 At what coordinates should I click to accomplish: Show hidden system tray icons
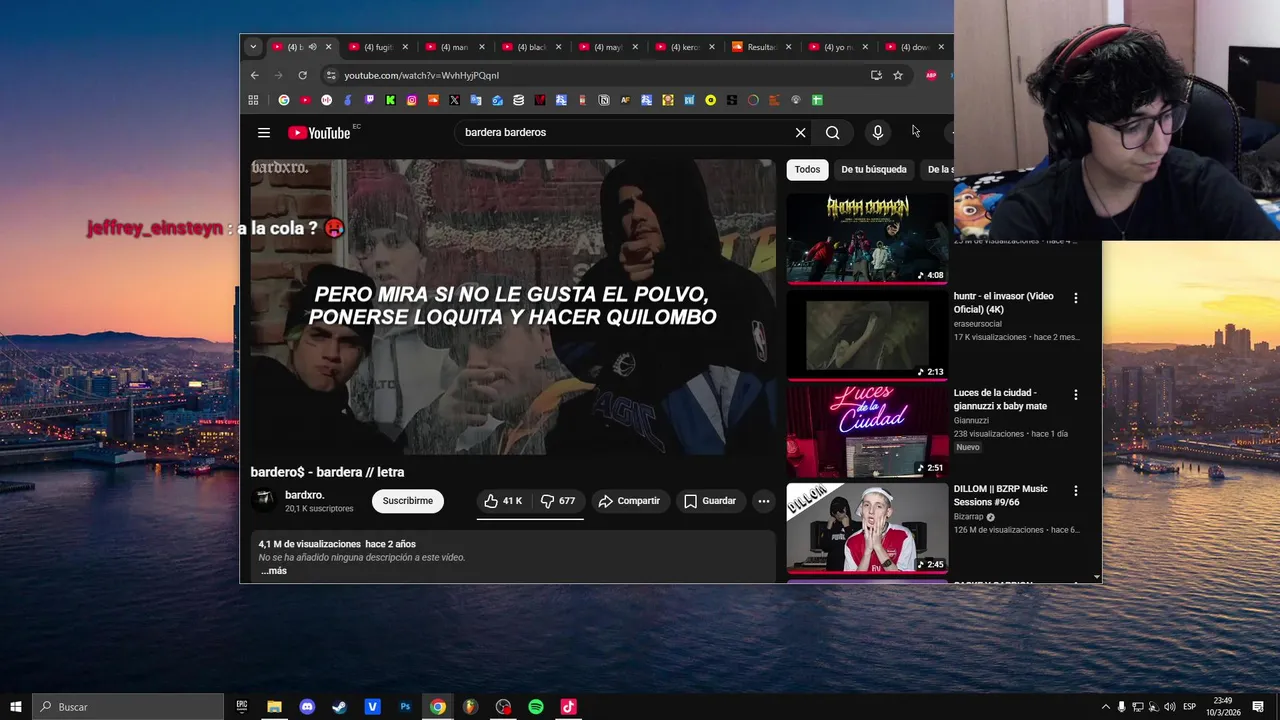pyautogui.click(x=1105, y=707)
